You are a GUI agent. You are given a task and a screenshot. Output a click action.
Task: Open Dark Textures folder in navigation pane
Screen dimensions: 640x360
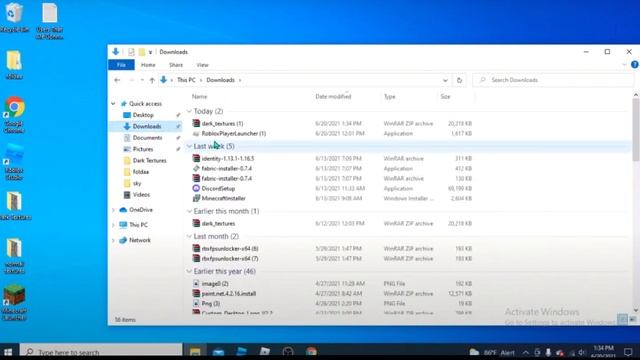point(149,160)
